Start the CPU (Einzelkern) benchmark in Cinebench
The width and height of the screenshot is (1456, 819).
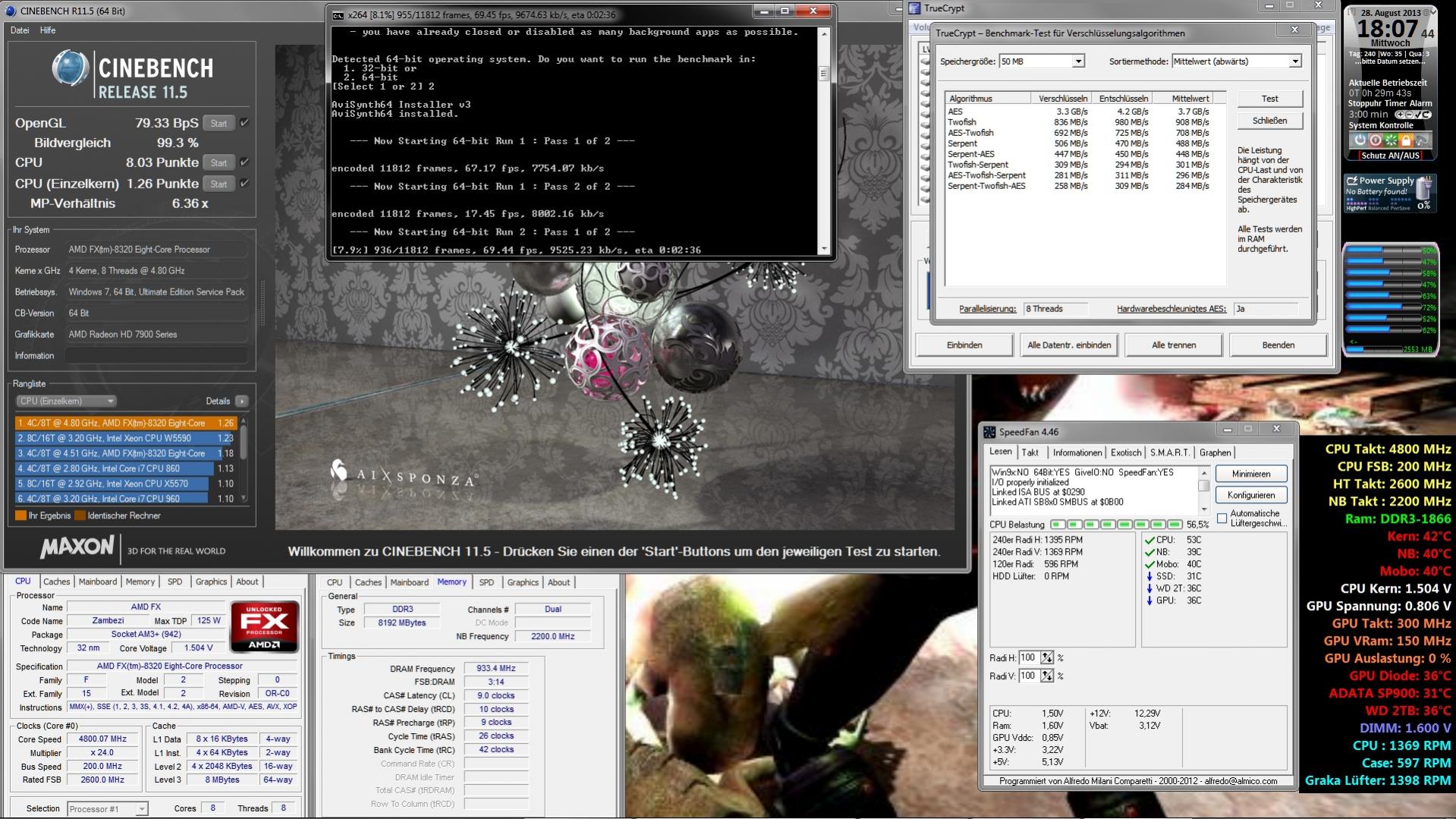pyautogui.click(x=219, y=184)
